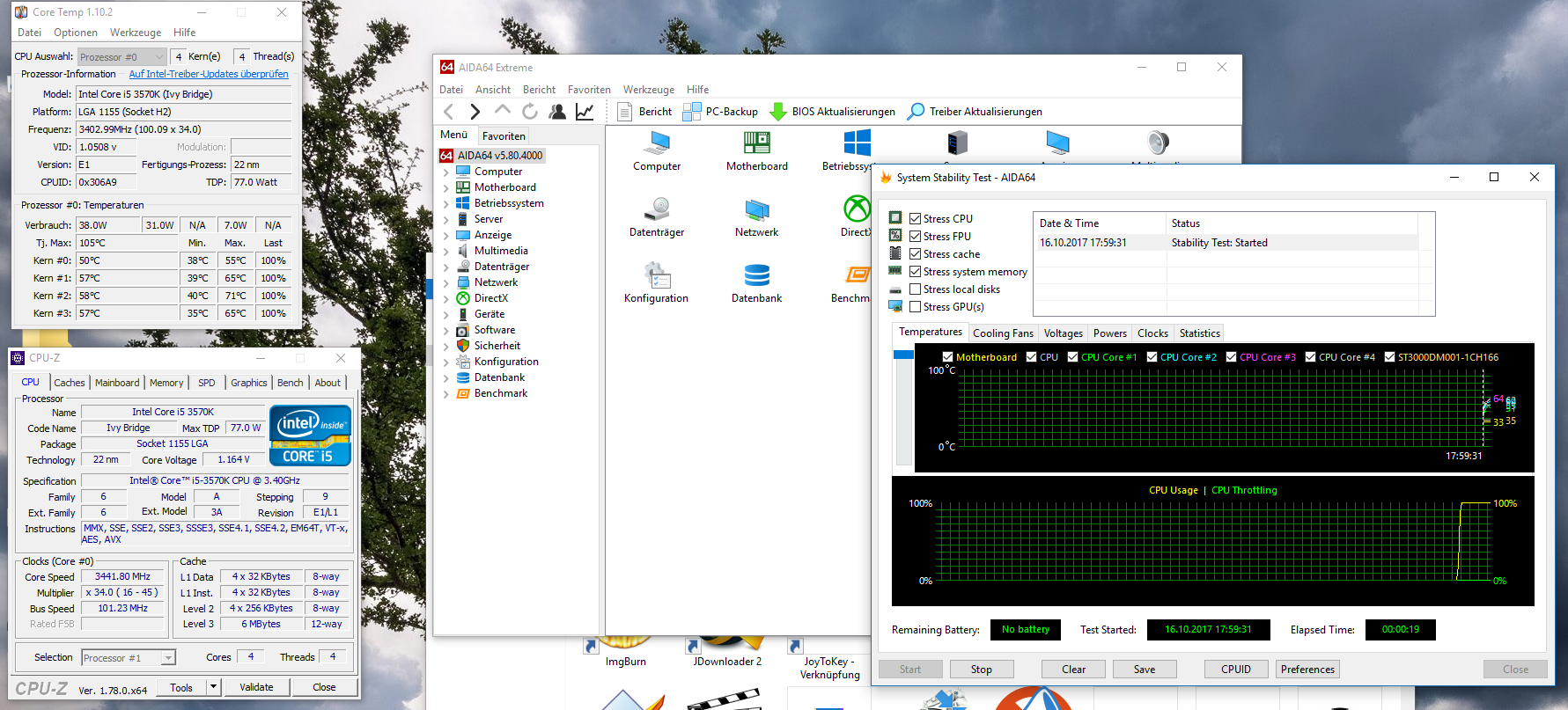
Task: Click the refresh icon in AIDA64 toolbar
Action: click(530, 112)
